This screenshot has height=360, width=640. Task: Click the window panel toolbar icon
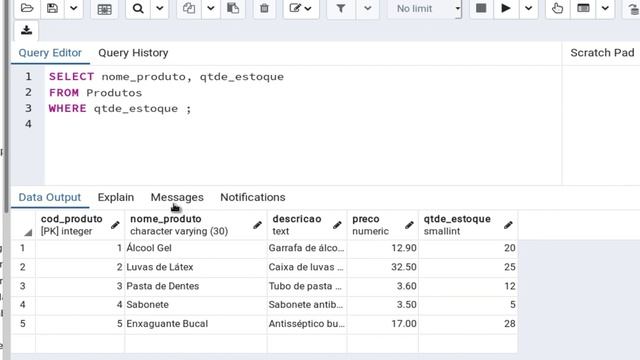(x=583, y=8)
